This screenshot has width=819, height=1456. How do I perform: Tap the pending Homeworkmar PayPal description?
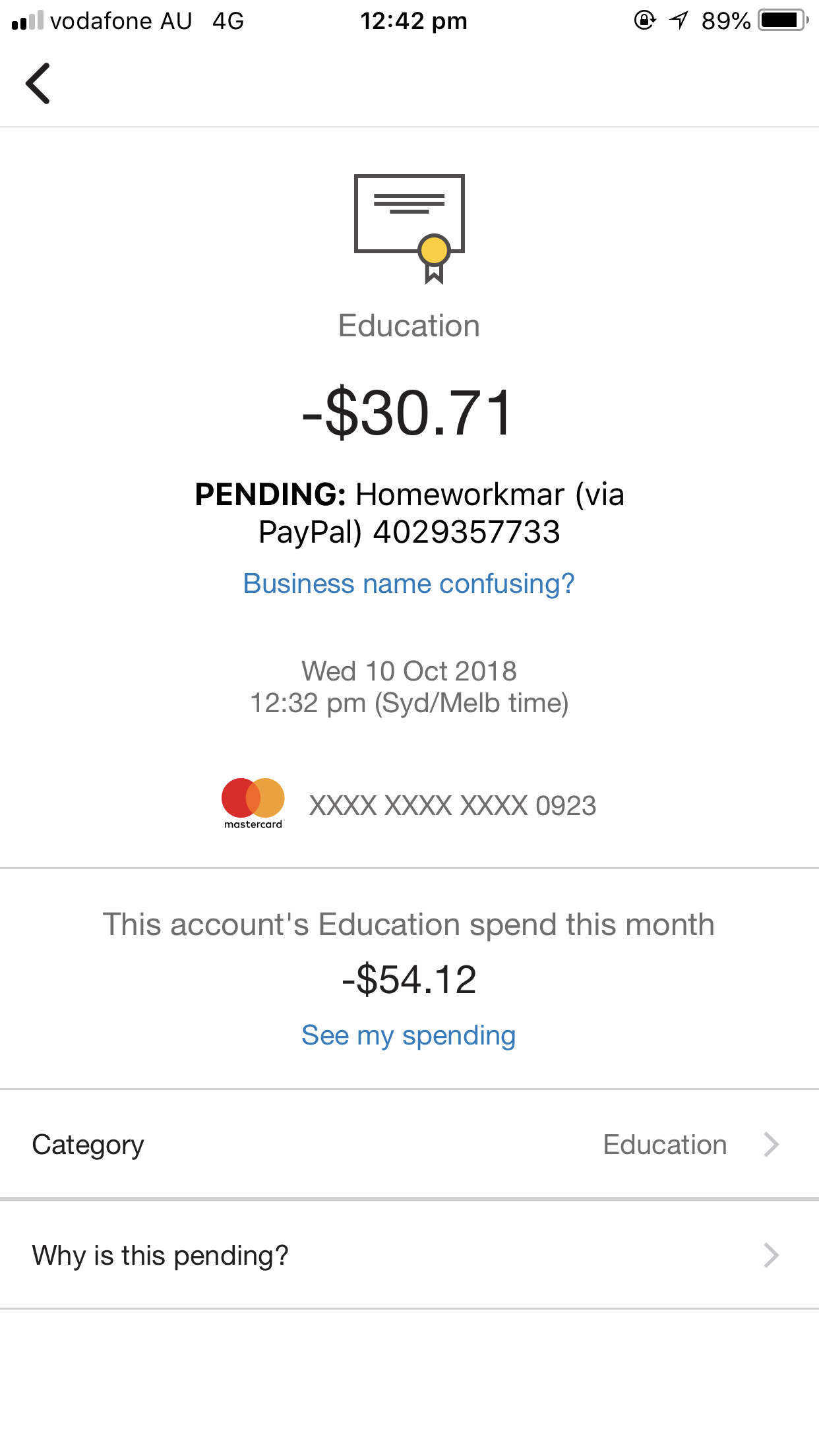409,513
